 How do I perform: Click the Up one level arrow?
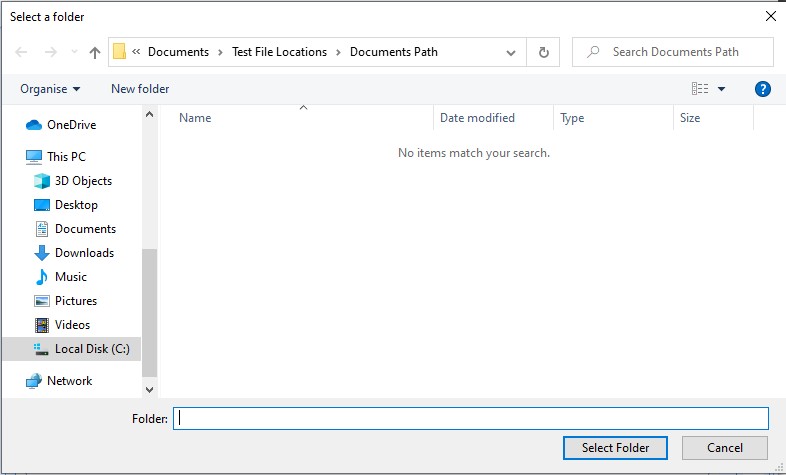95,52
